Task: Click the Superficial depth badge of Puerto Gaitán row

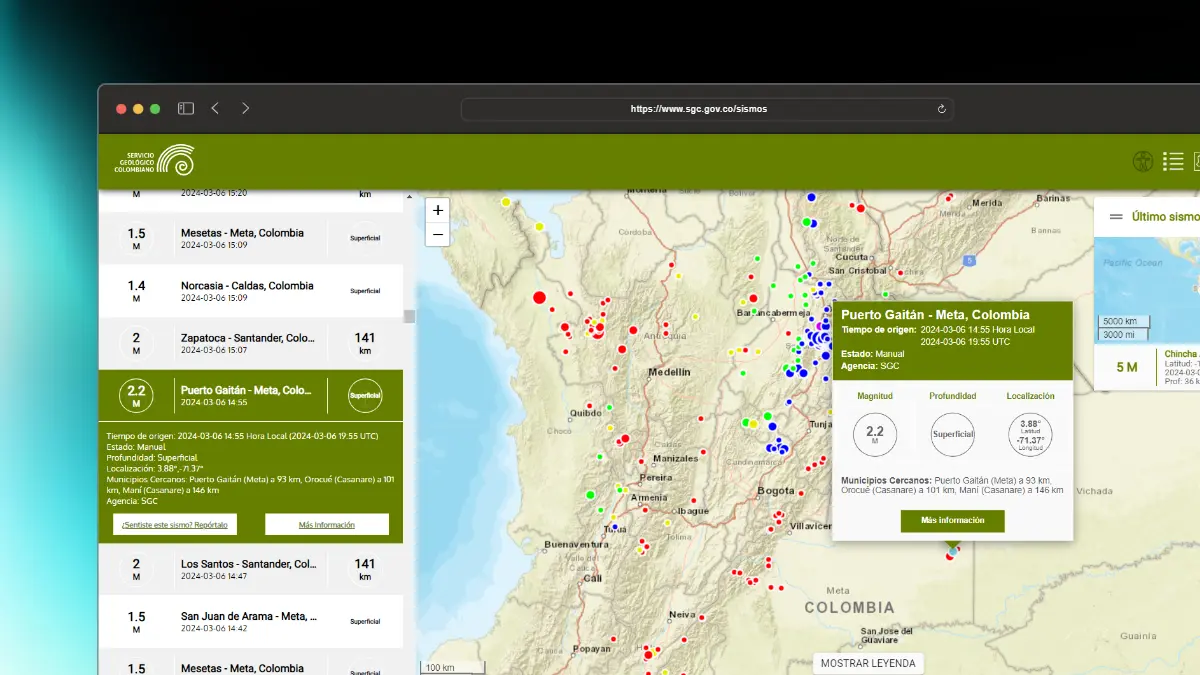Action: click(x=365, y=395)
